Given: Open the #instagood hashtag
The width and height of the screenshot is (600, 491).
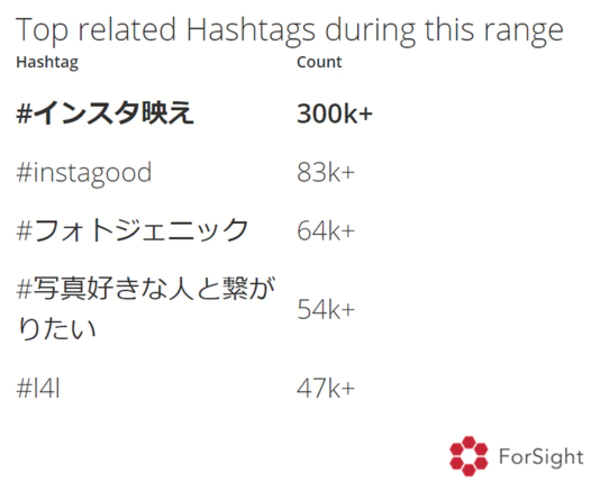Looking at the screenshot, I should tap(84, 173).
